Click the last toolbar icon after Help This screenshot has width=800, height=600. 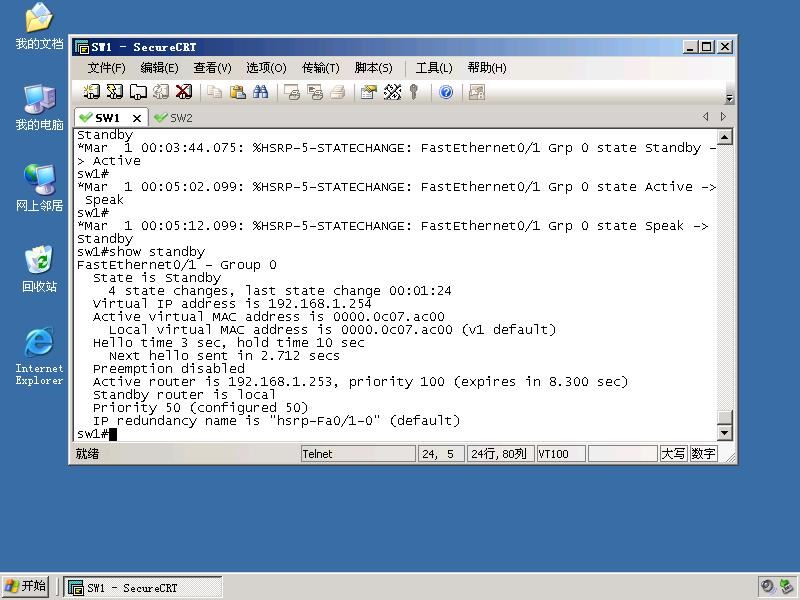[x=477, y=92]
